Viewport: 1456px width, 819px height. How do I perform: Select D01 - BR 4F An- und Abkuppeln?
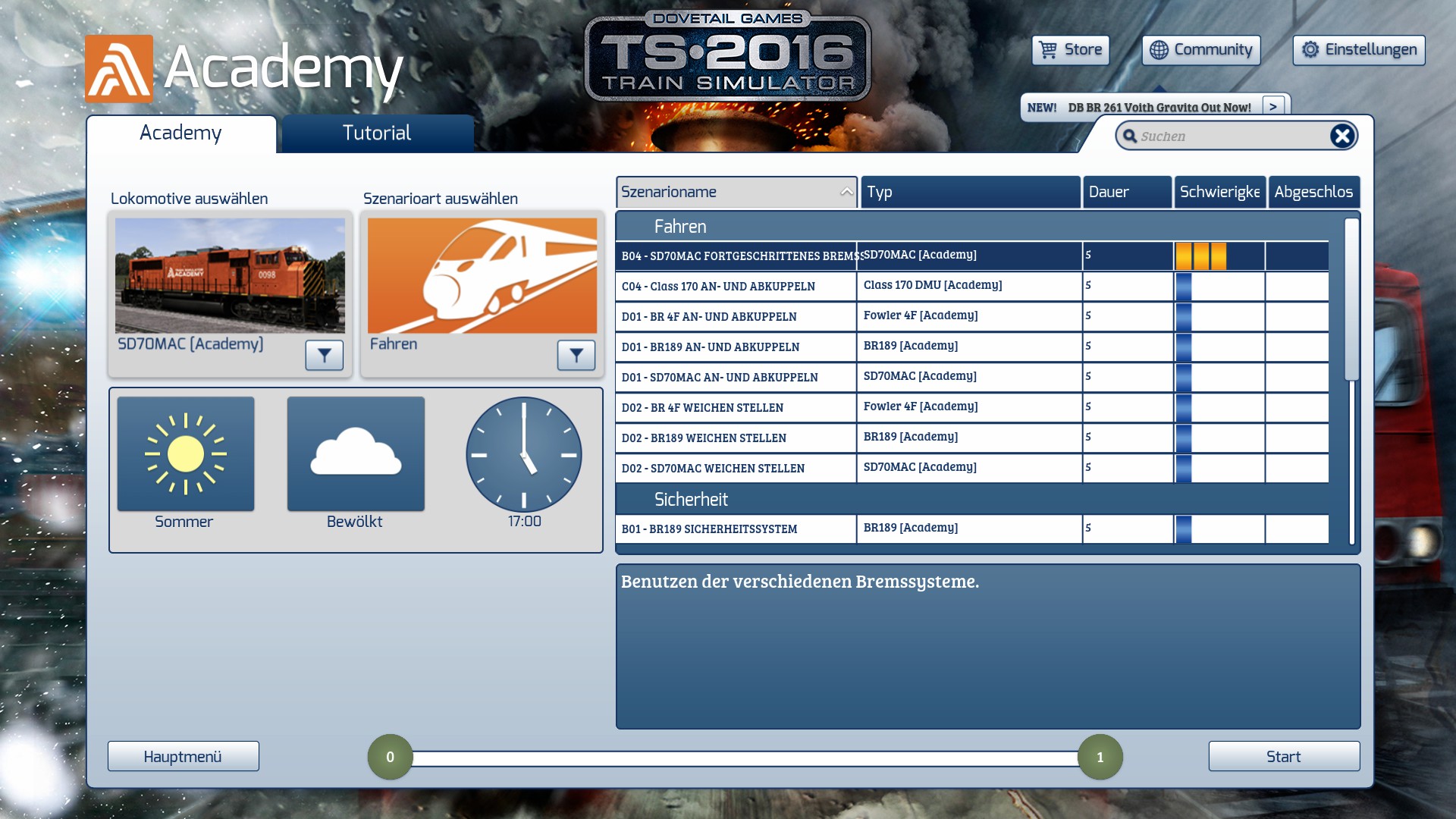972,316
